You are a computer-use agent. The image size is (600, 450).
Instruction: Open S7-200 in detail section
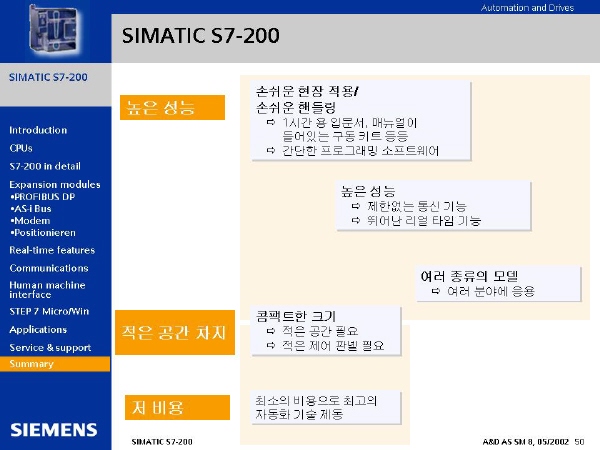pos(45,166)
